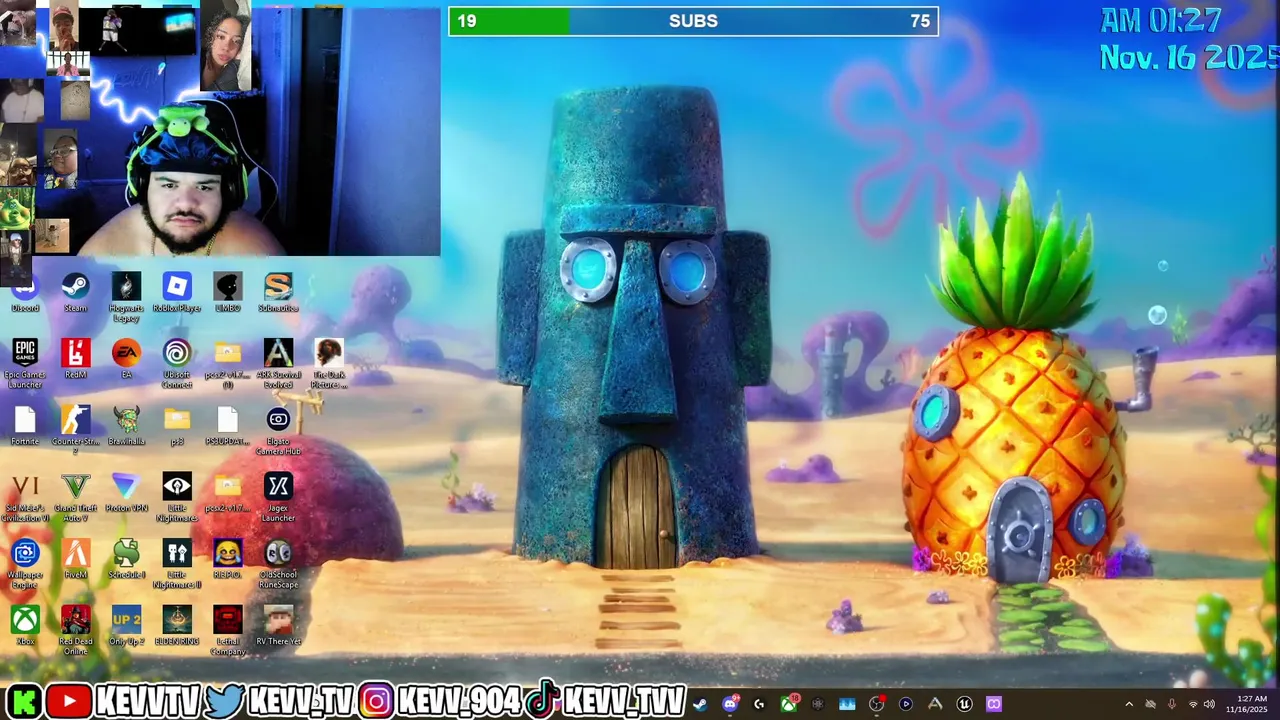Launch Proton VPN from the desktop
This screenshot has width=1280, height=720.
(x=126, y=494)
